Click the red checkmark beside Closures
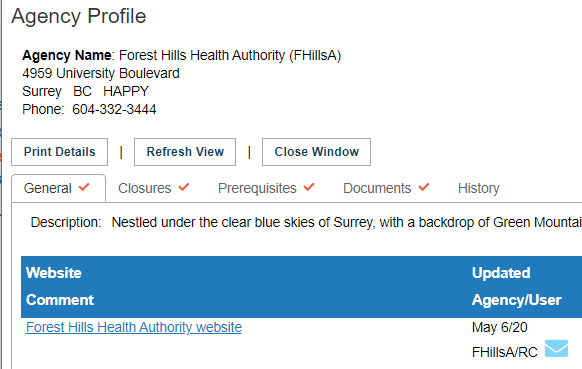Viewport: 582px width, 369px height. click(x=184, y=187)
